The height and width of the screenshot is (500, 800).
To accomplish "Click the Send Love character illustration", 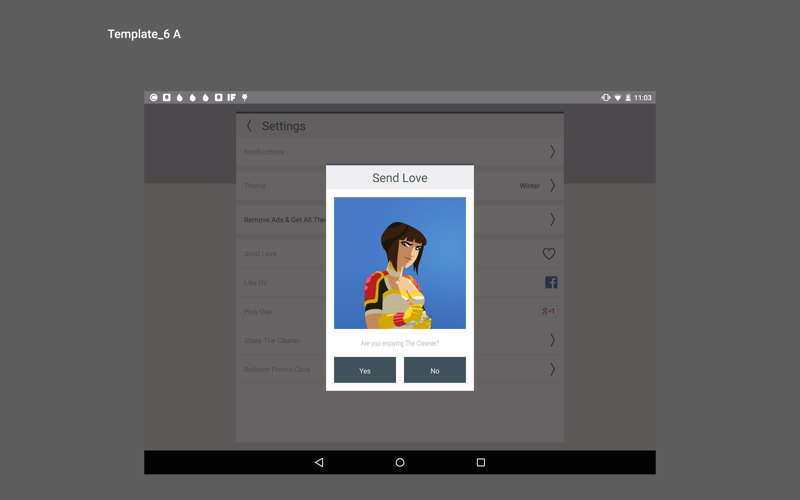I will (400, 263).
